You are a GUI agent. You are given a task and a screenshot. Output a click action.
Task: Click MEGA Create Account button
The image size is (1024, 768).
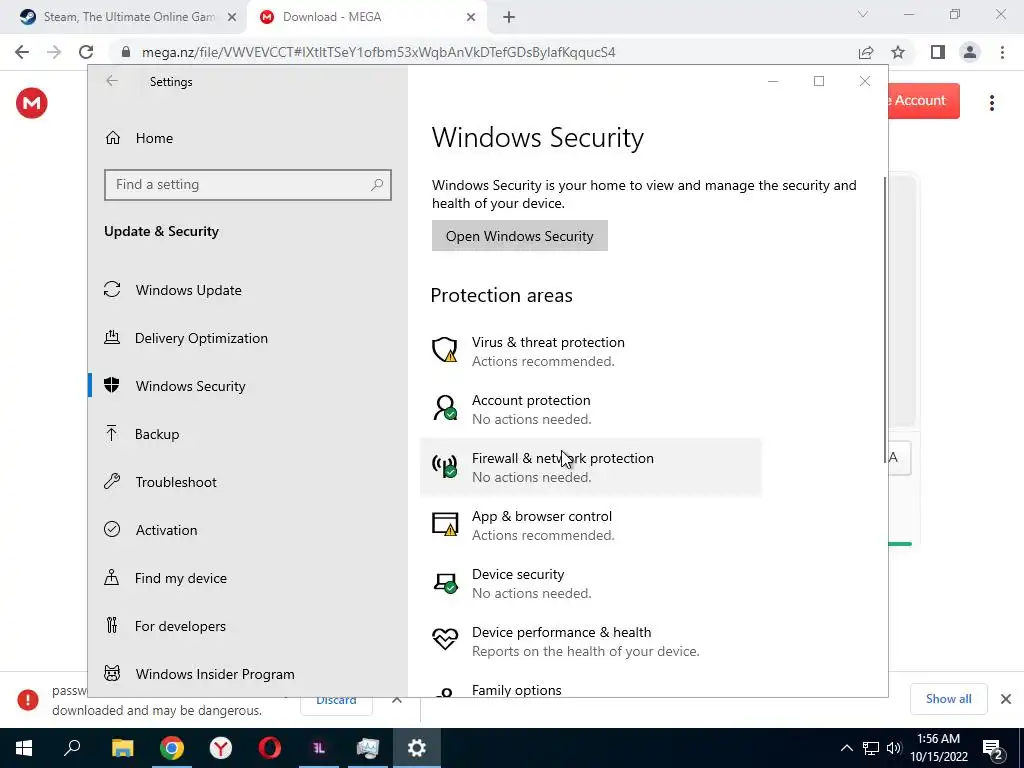coord(923,101)
